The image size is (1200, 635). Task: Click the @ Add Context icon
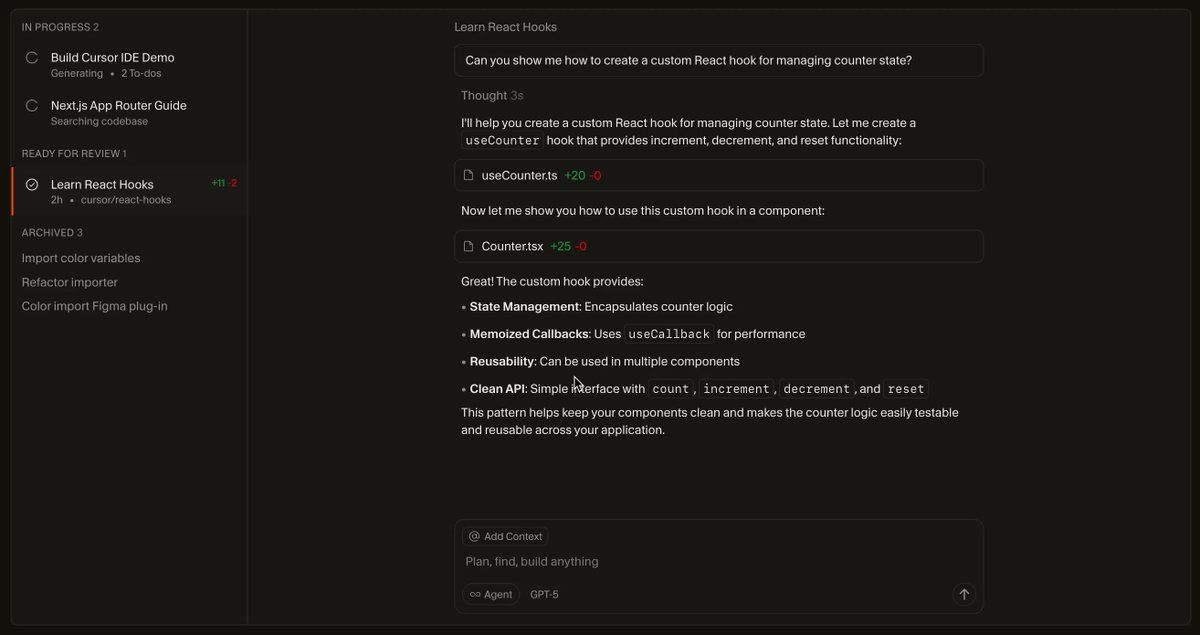pyautogui.click(x=474, y=537)
